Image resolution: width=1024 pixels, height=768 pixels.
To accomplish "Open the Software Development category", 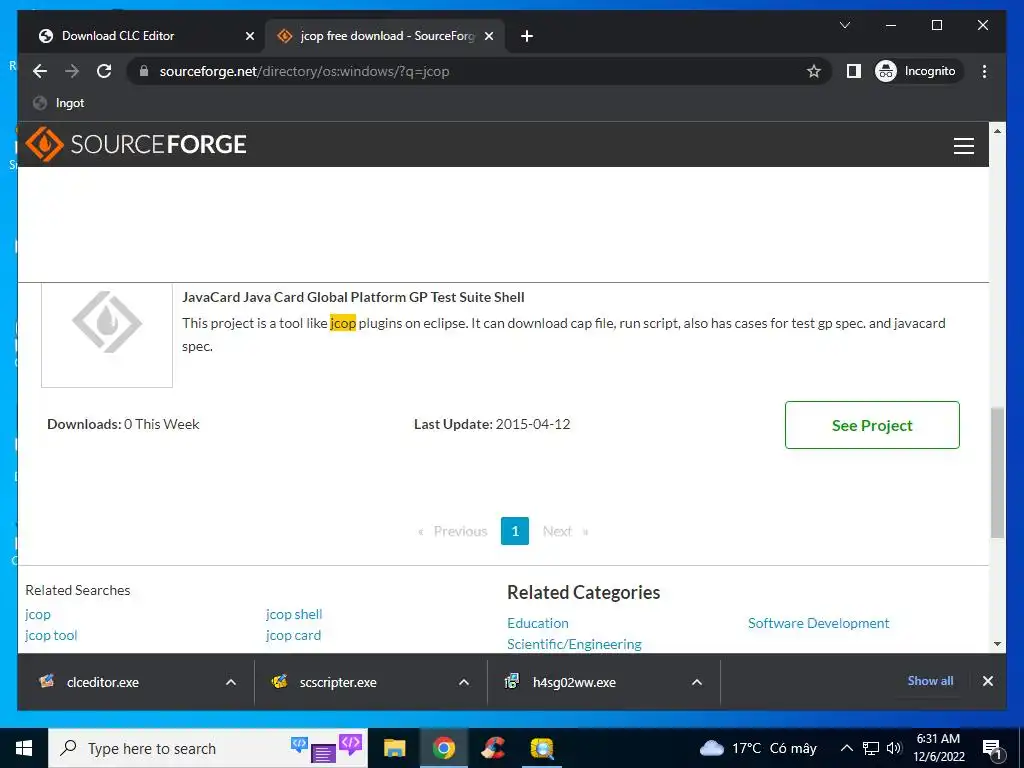I will point(818,623).
